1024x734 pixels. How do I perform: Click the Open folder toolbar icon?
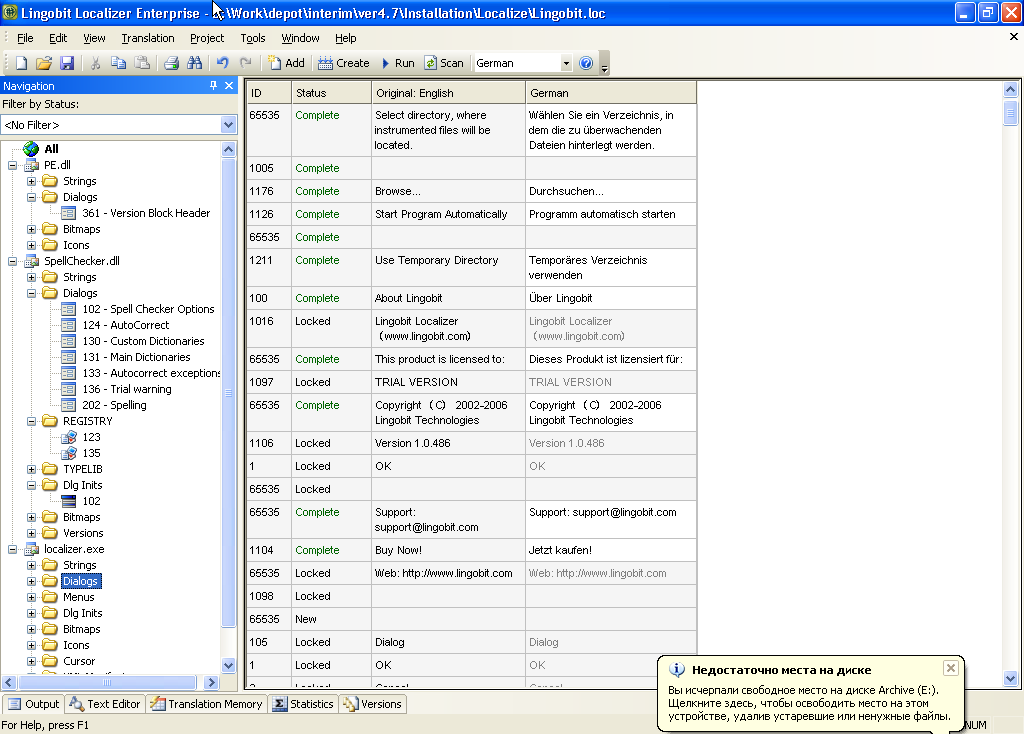pyautogui.click(x=44, y=63)
